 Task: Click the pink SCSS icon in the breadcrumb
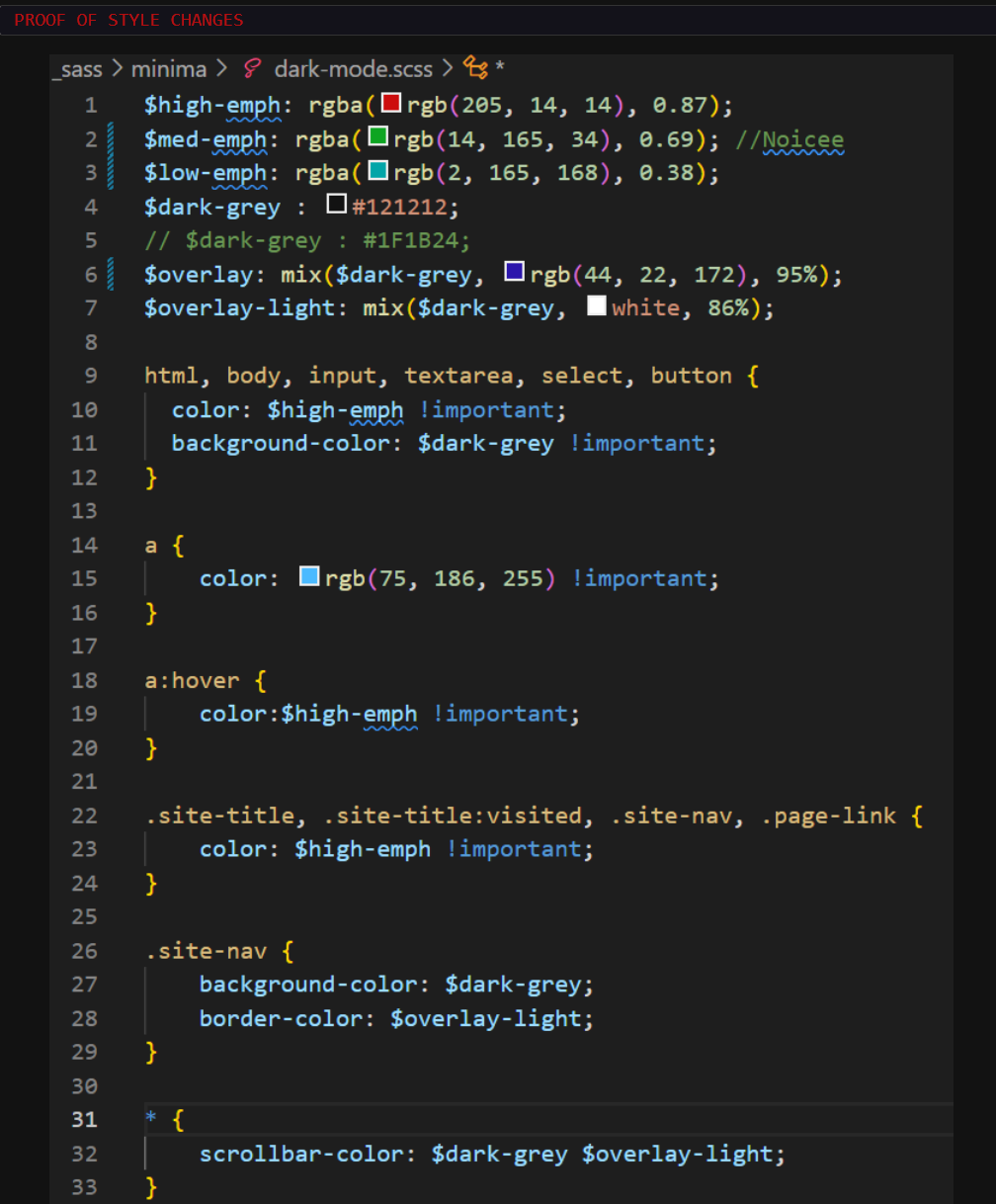(251, 68)
